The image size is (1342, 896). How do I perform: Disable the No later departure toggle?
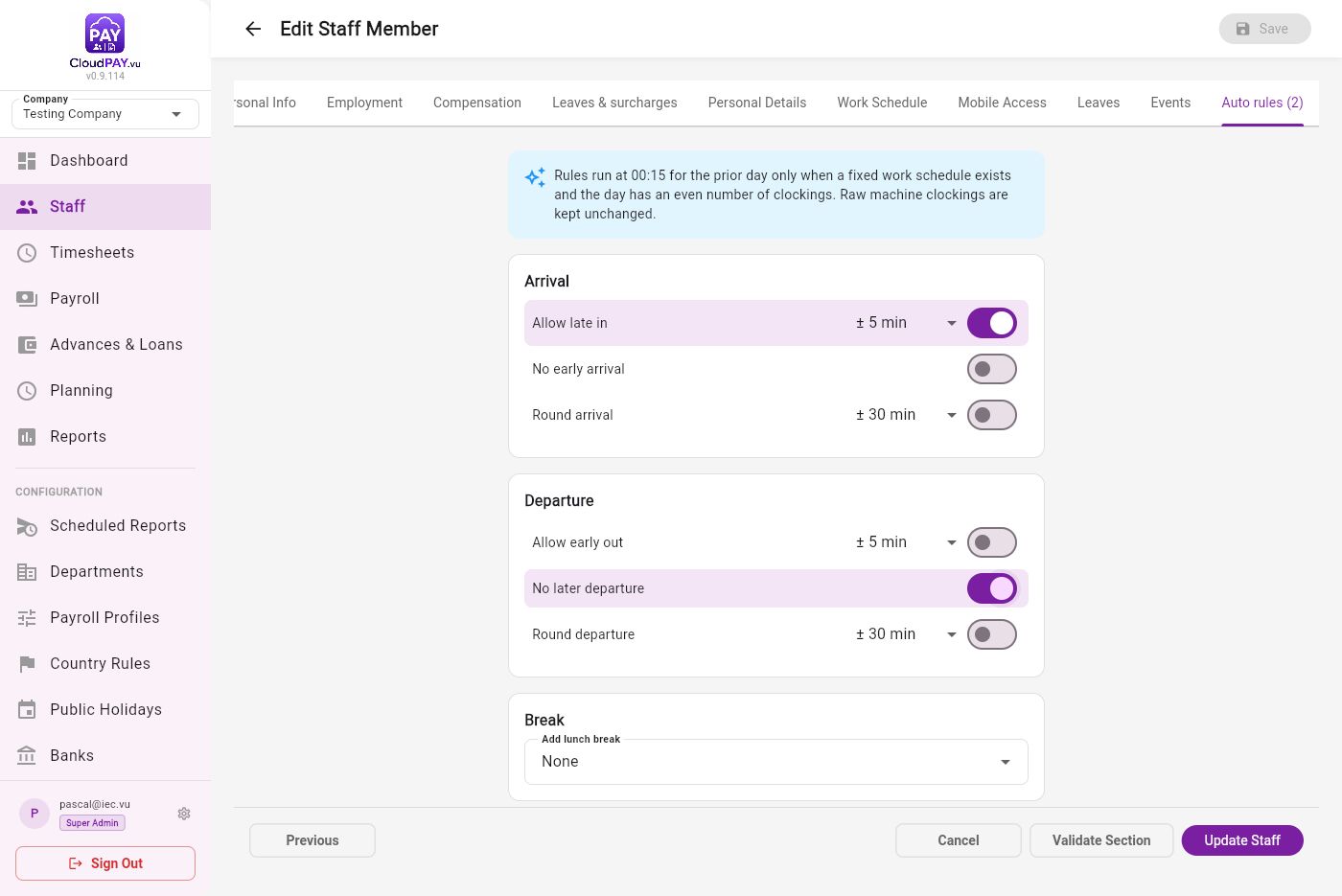992,588
